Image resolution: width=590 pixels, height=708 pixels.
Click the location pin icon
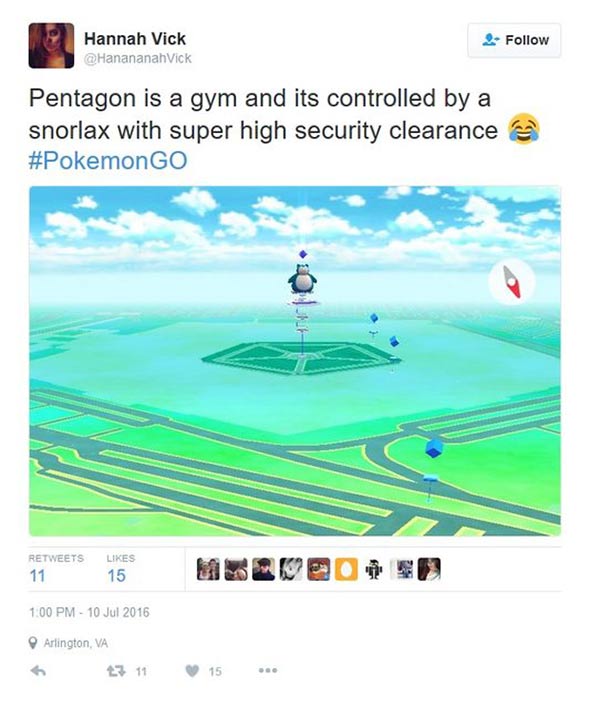pyautogui.click(x=33, y=643)
